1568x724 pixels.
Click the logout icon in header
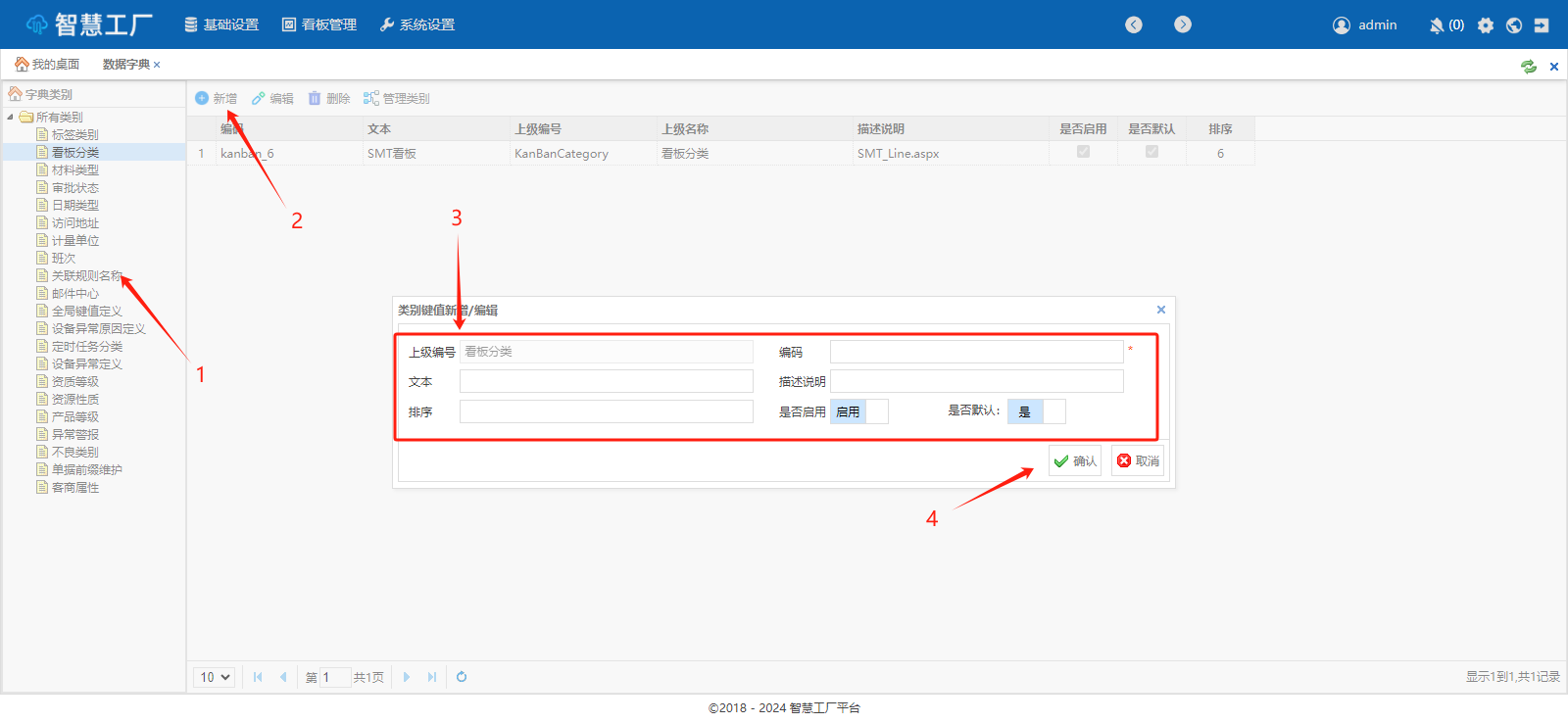[x=1542, y=25]
